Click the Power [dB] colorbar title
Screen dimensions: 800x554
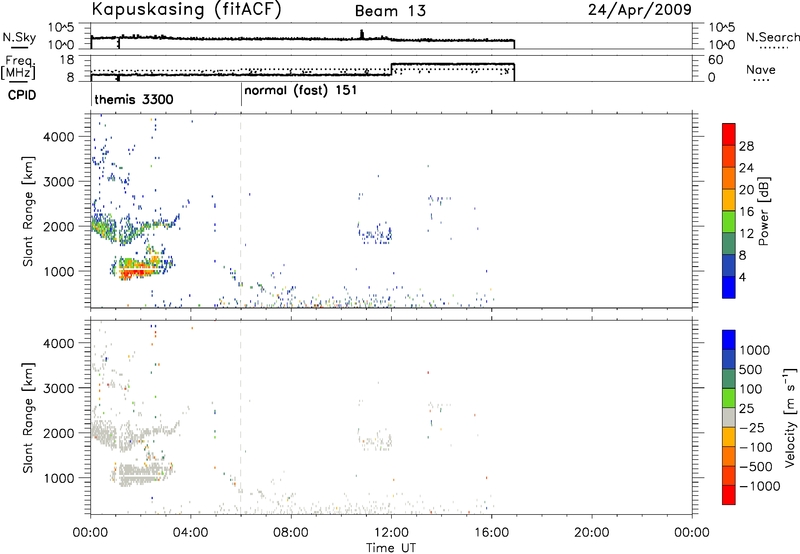click(x=763, y=211)
